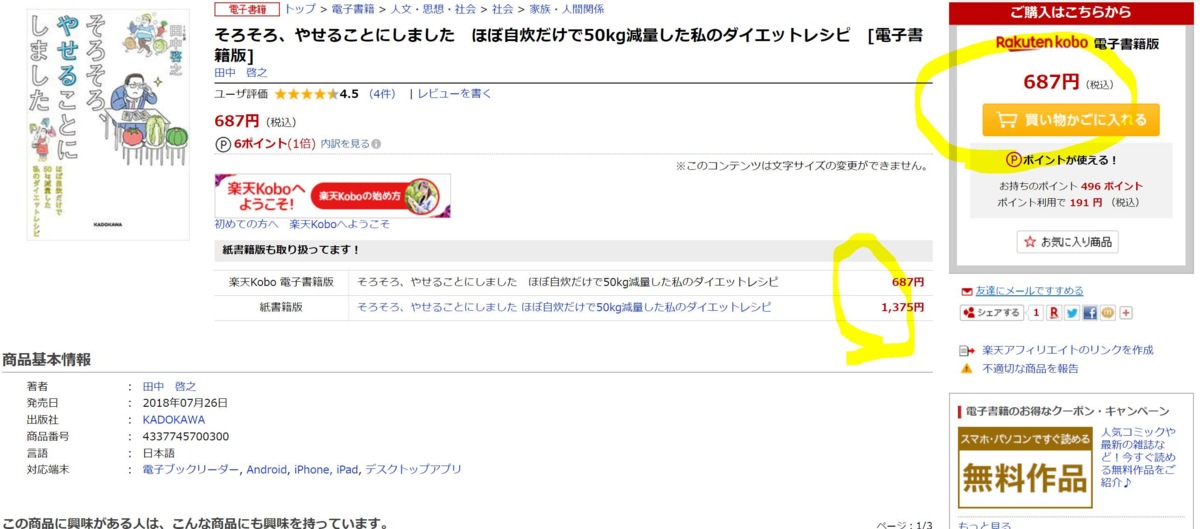Screen dimensions: 1200x529
Task: Share on Facebook icon
Action: pos(1090,313)
